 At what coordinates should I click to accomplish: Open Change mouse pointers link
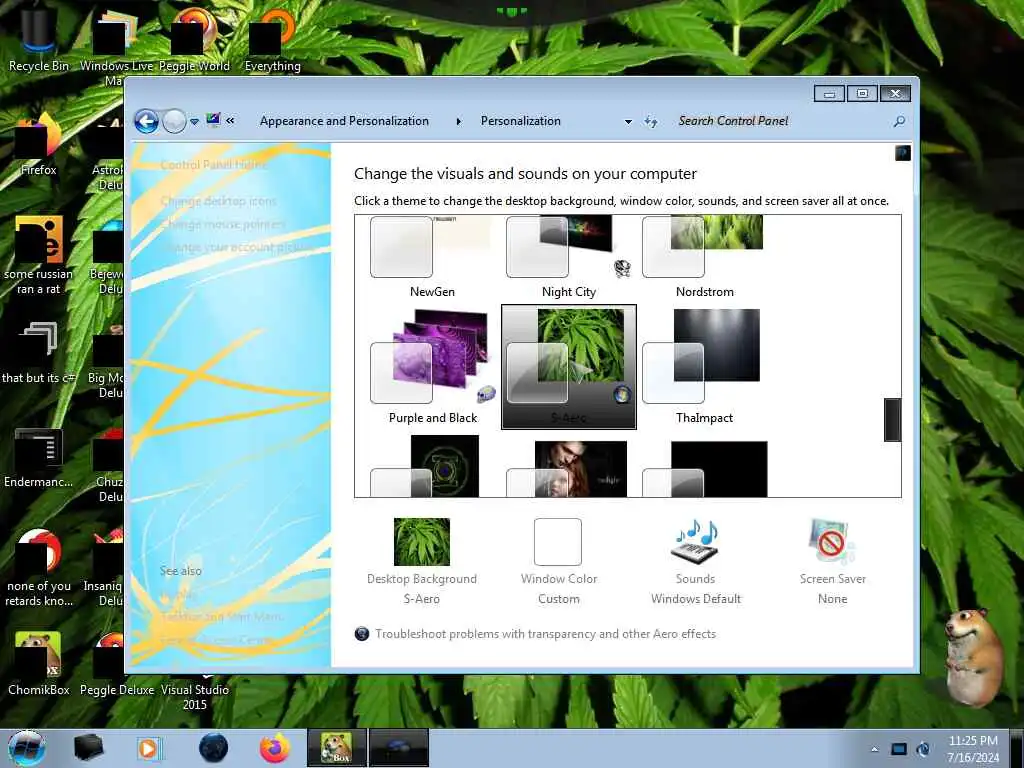[x=223, y=225]
